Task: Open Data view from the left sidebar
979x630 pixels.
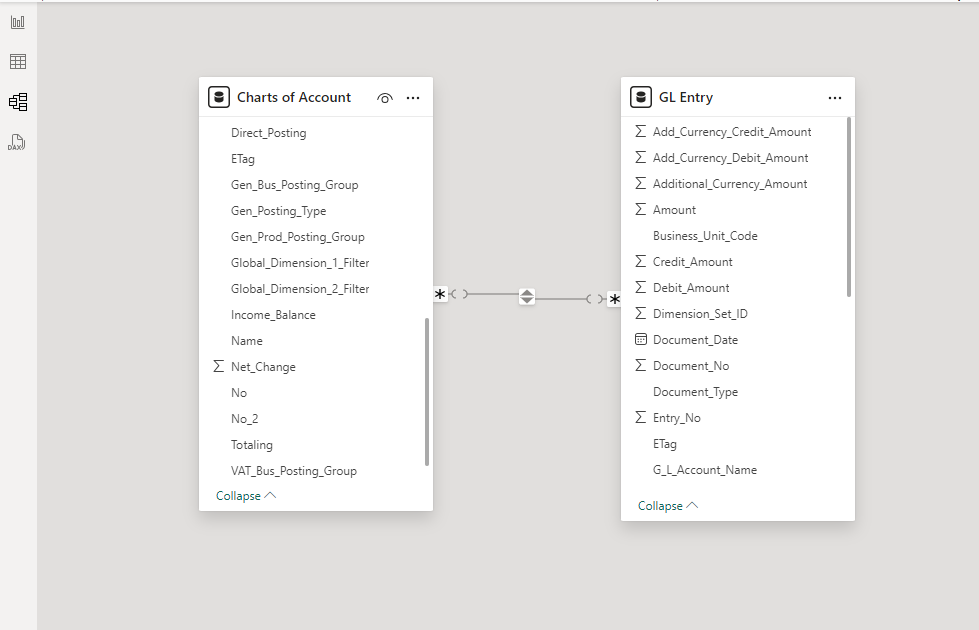Action: (17, 61)
